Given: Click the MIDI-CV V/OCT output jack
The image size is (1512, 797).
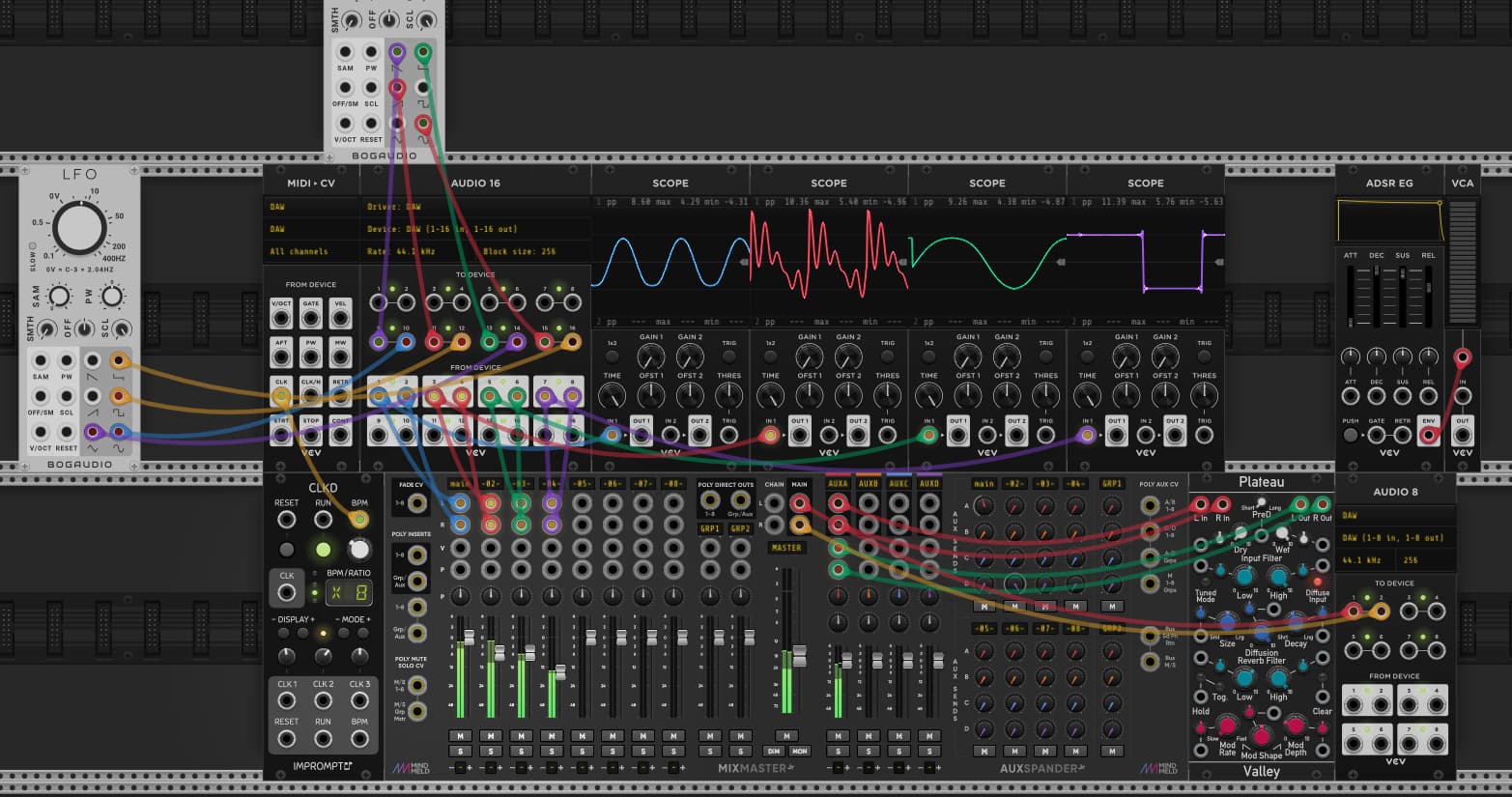Looking at the screenshot, I should point(281,313).
